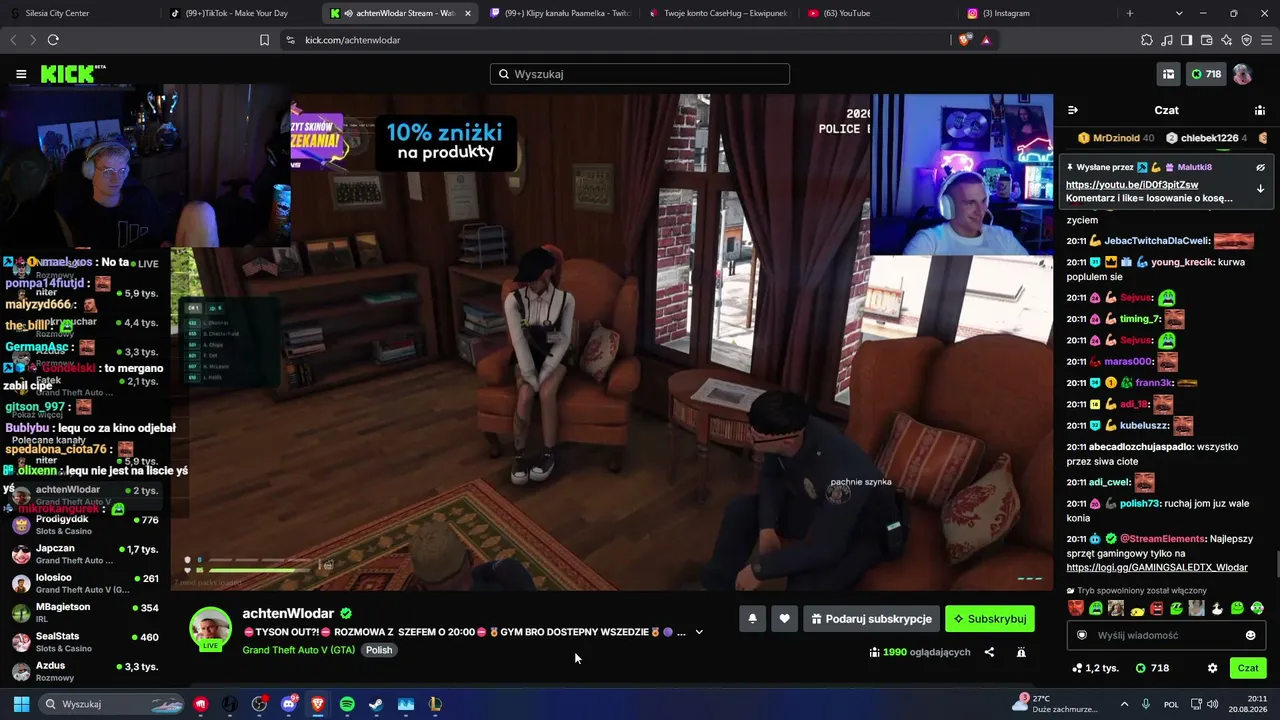
Task: Switch to Twoje konto CaseHug tab
Action: point(720,13)
